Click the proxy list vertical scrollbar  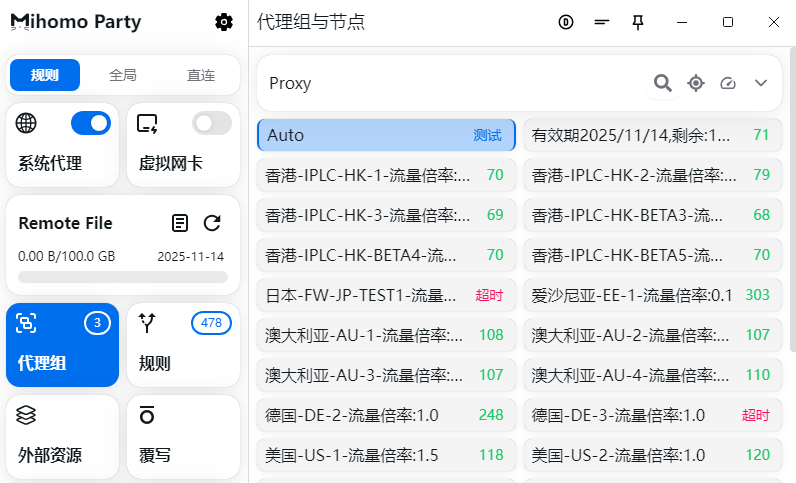[x=793, y=199]
